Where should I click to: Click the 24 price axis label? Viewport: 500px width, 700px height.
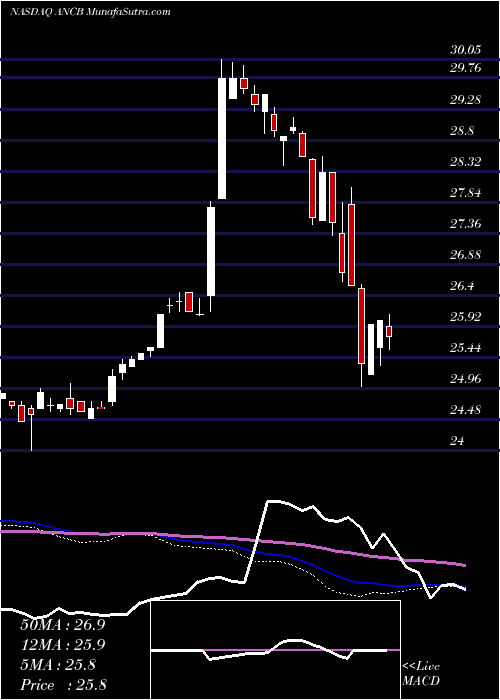pyautogui.click(x=457, y=441)
